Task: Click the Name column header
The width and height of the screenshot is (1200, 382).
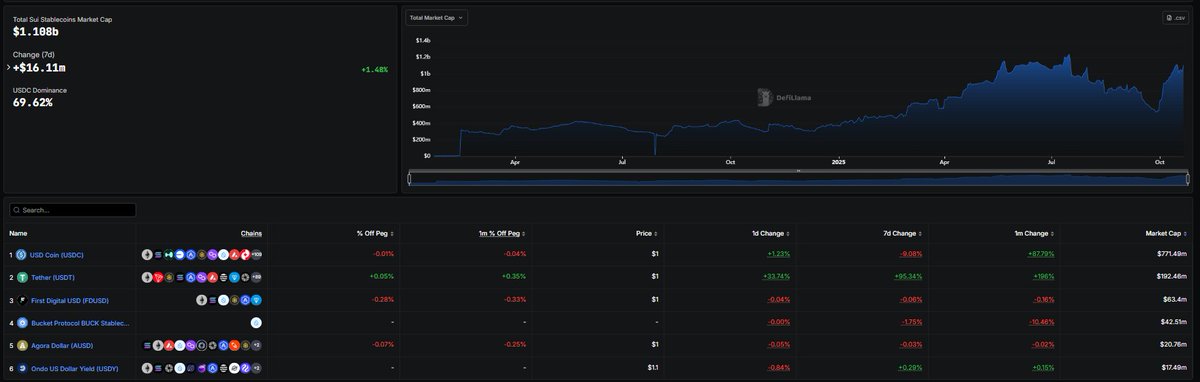Action: click(x=18, y=233)
